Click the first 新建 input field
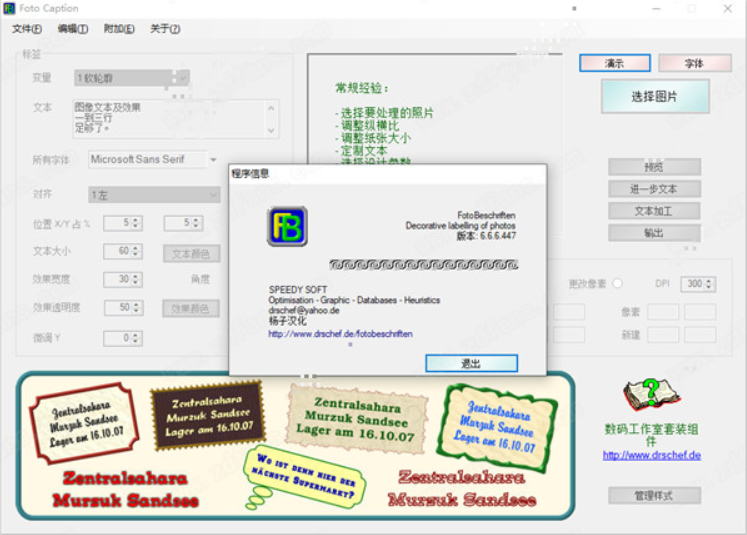Image resolution: width=747 pixels, height=535 pixels. click(x=662, y=335)
